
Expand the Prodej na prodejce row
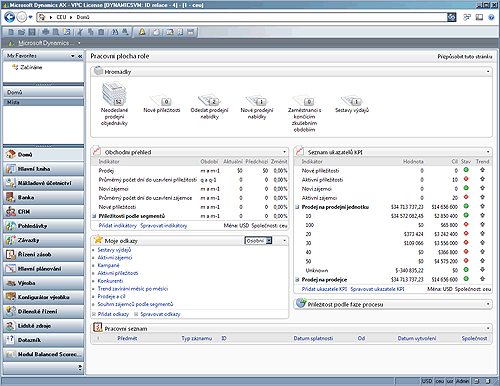(x=297, y=280)
